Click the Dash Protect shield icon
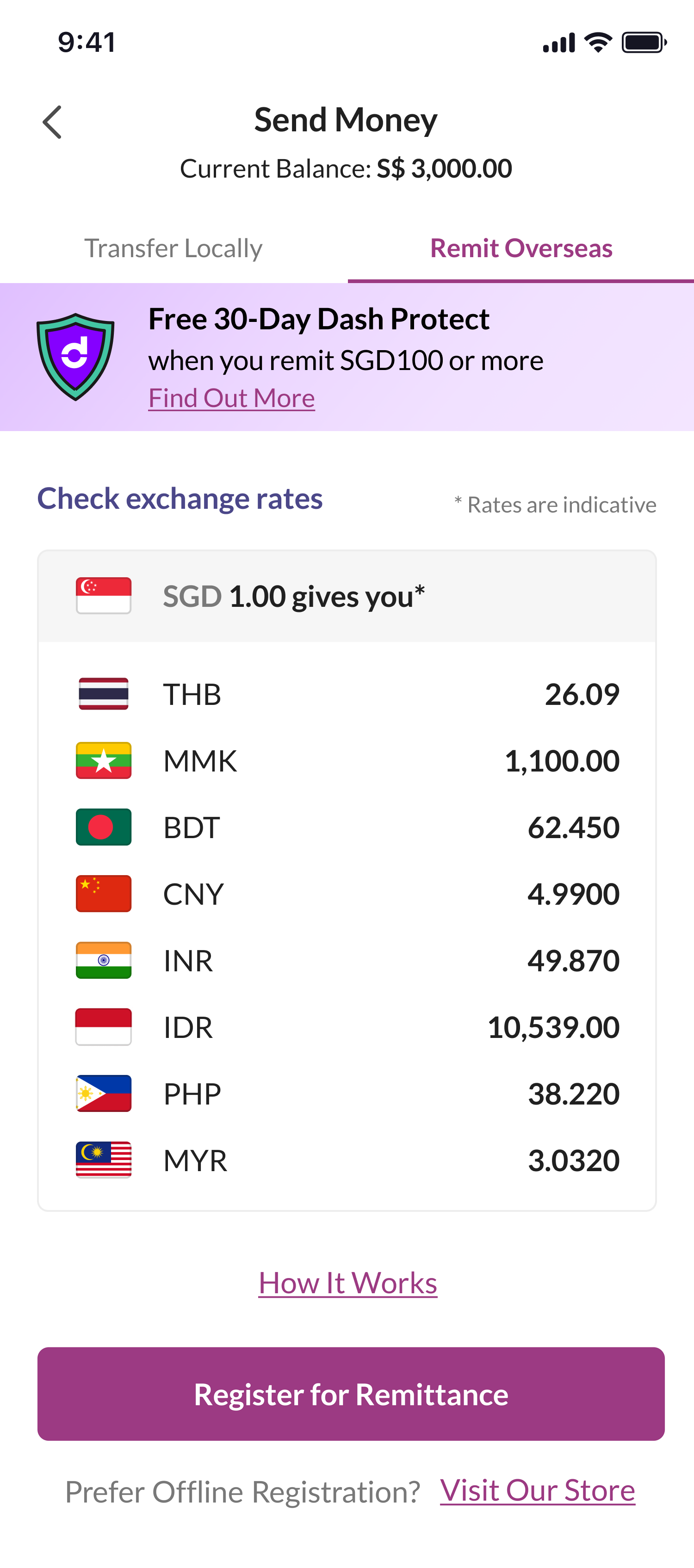This screenshot has height=1568, width=694. pyautogui.click(x=75, y=357)
